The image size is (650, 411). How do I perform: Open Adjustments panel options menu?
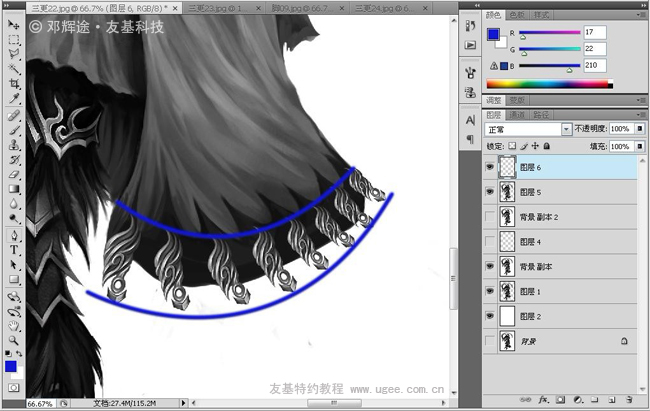641,100
